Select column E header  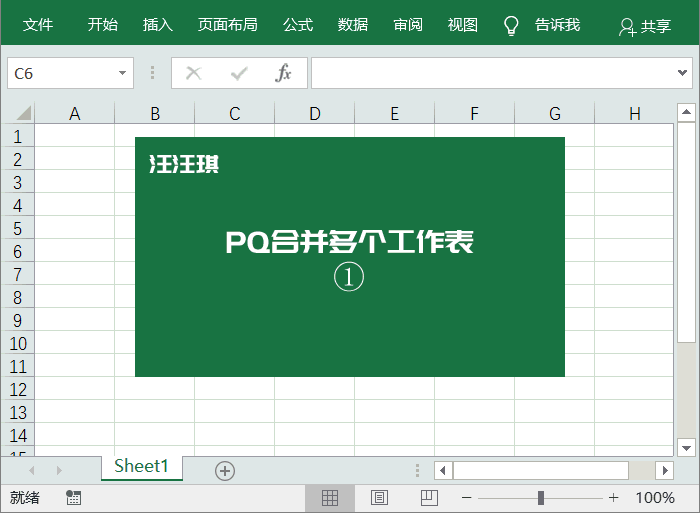coord(395,113)
